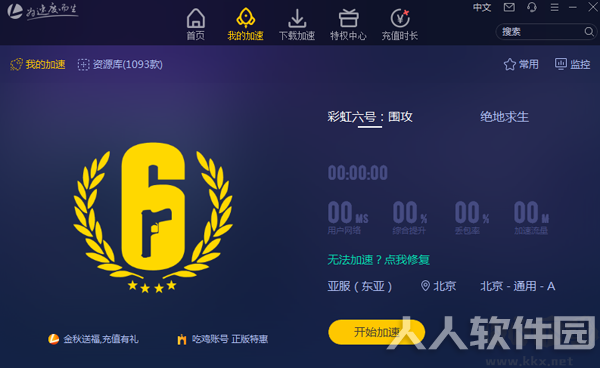Click the 开始加速 start button
This screenshot has width=600, height=368.
(377, 332)
